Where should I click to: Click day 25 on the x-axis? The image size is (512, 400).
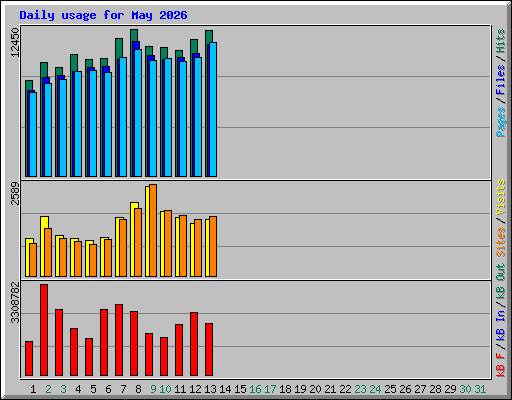coord(390,389)
